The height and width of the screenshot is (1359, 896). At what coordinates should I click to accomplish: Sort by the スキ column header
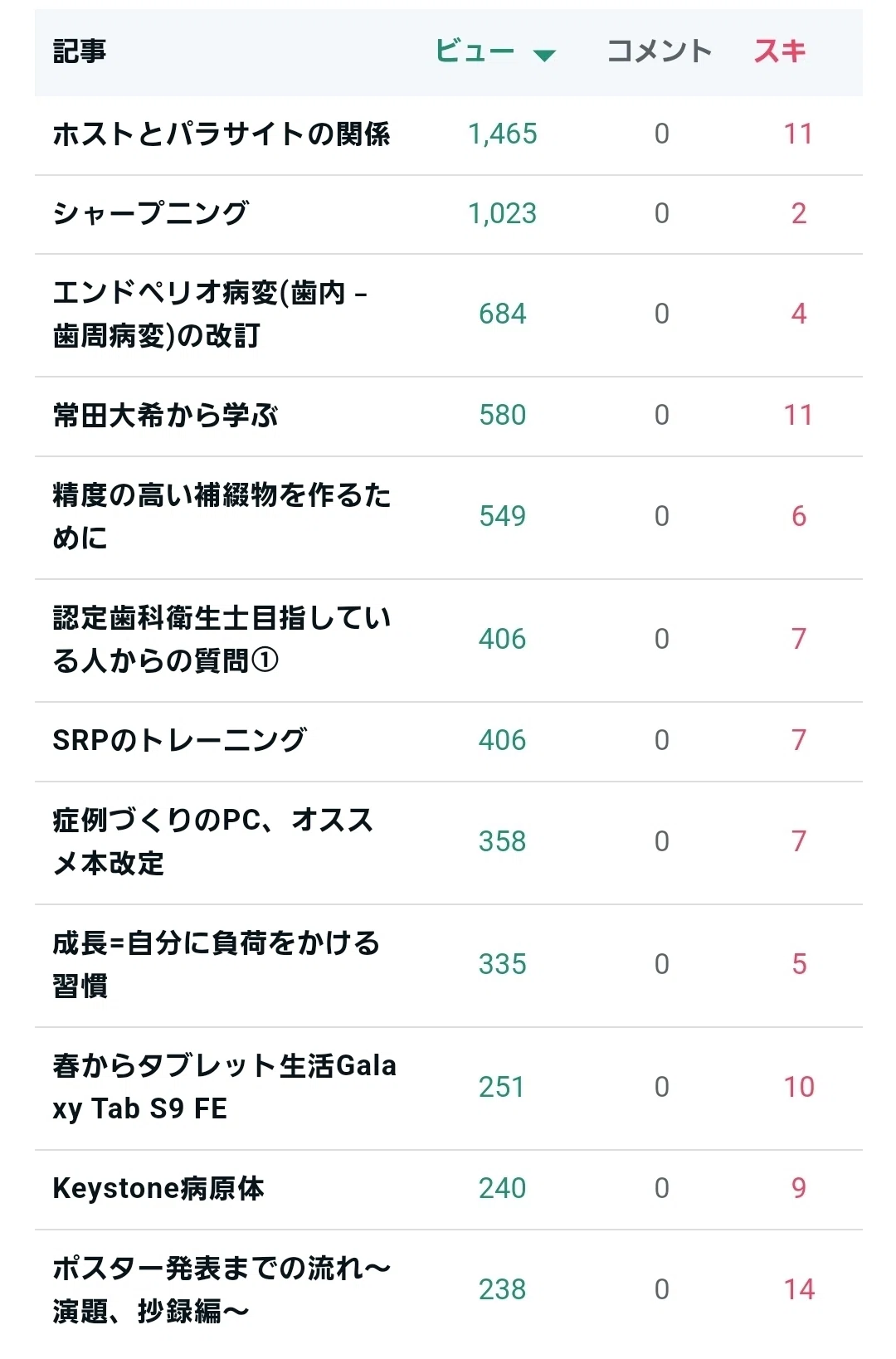tap(780, 51)
